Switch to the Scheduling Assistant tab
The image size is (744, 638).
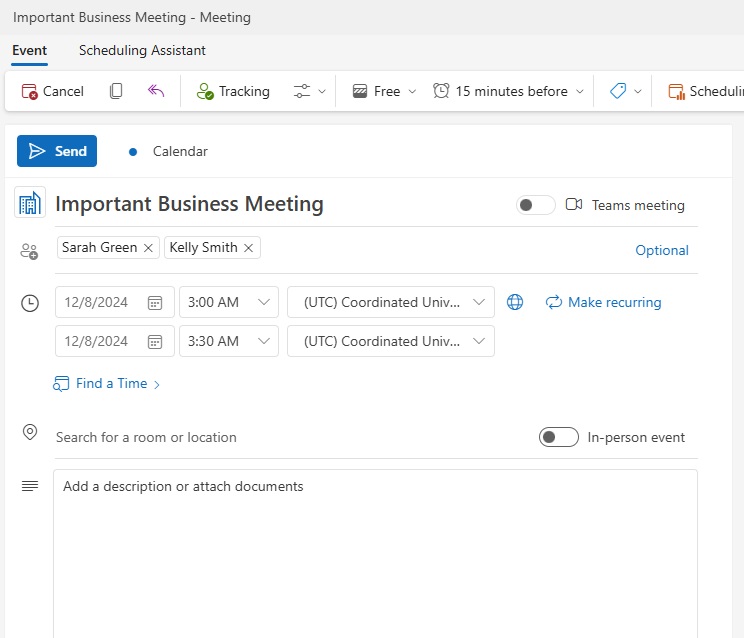[x=142, y=50]
